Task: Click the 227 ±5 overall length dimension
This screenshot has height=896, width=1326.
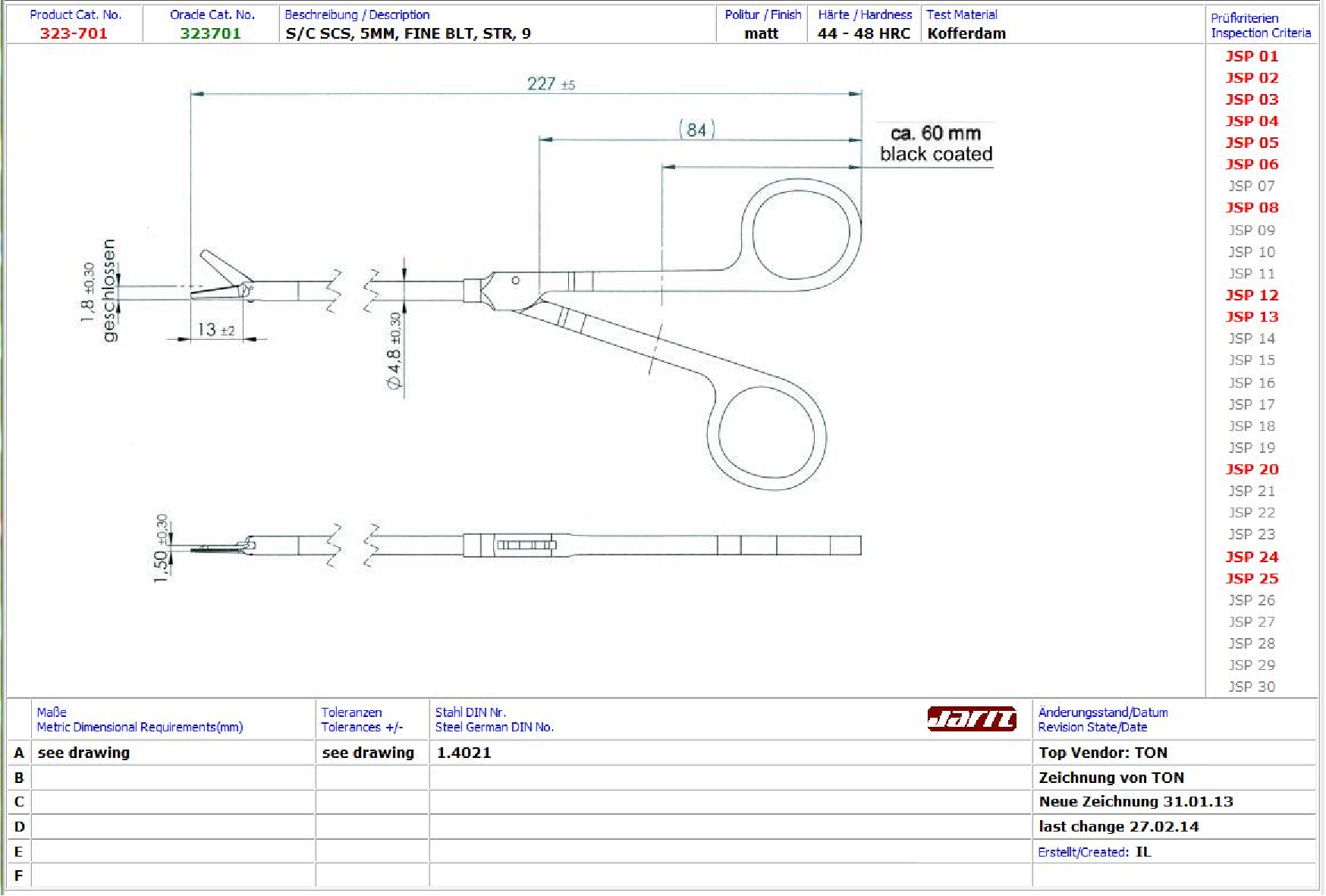Action: pos(551,83)
